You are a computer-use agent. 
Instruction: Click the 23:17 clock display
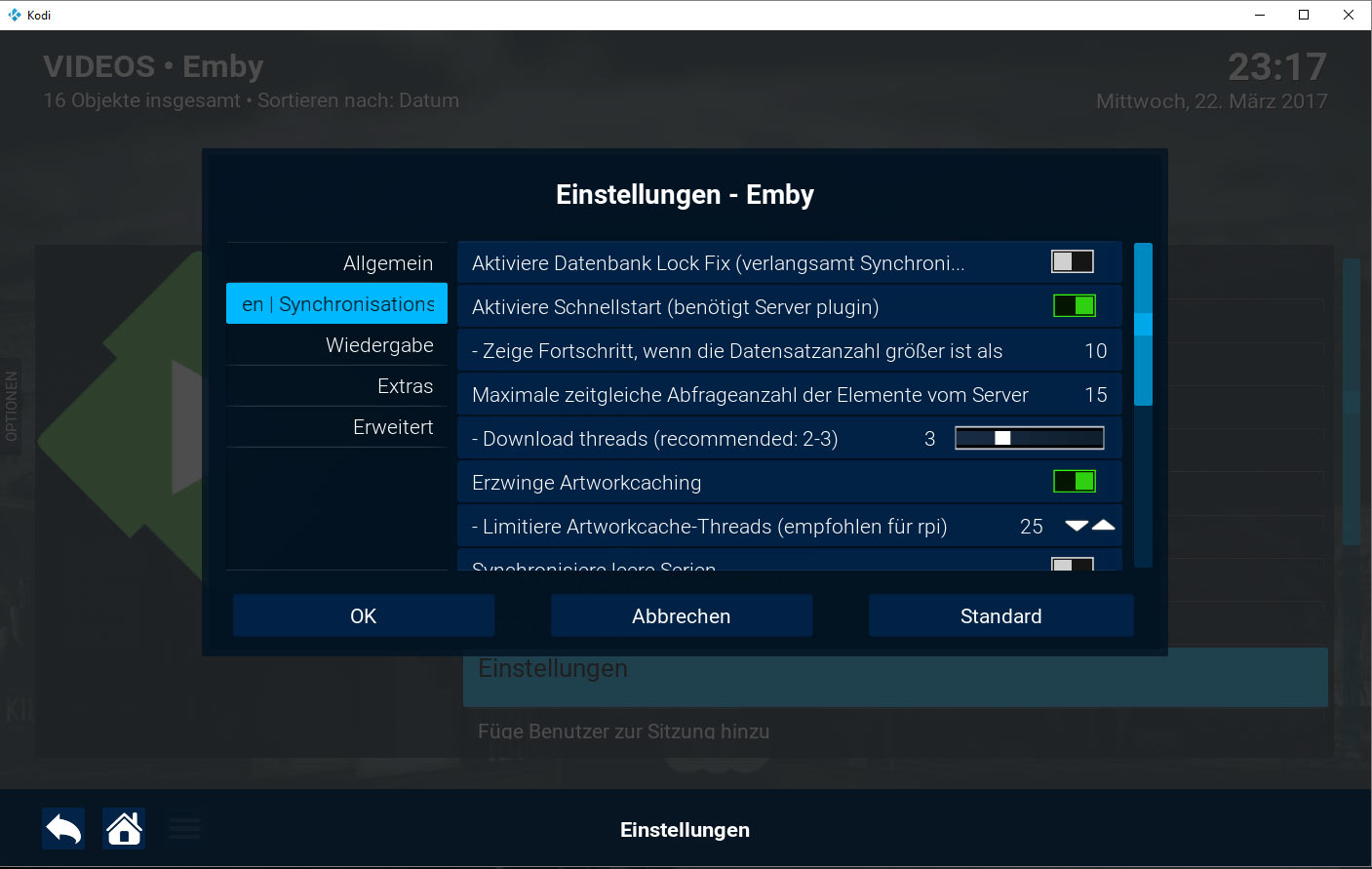pyautogui.click(x=1277, y=67)
